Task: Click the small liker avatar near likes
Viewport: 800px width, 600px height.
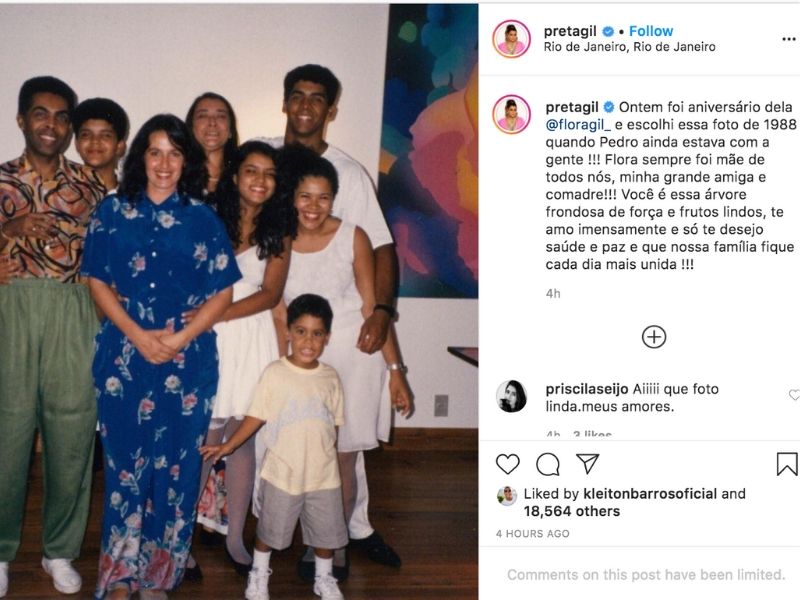Action: click(507, 495)
